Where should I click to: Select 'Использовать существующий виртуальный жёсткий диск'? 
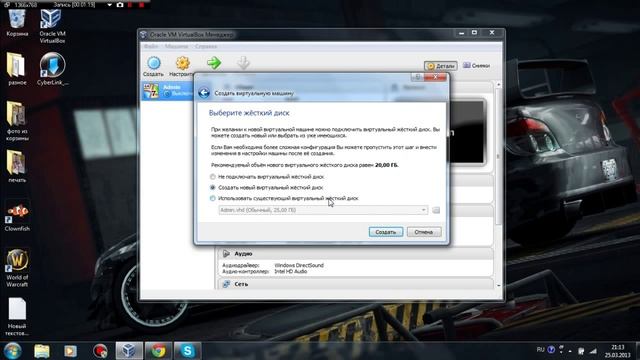click(x=284, y=198)
